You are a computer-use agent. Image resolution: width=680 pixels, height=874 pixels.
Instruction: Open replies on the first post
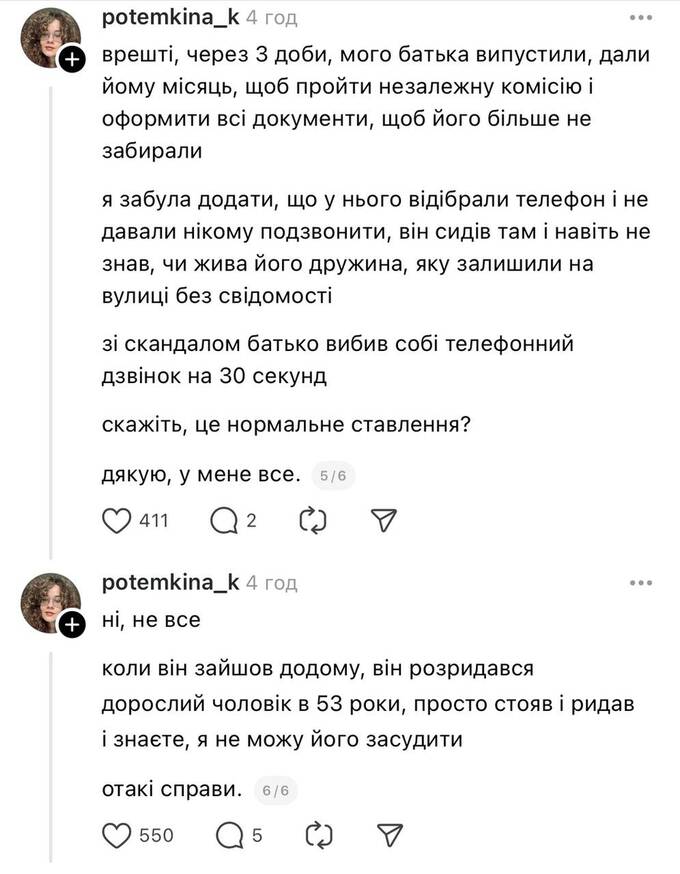click(x=224, y=520)
